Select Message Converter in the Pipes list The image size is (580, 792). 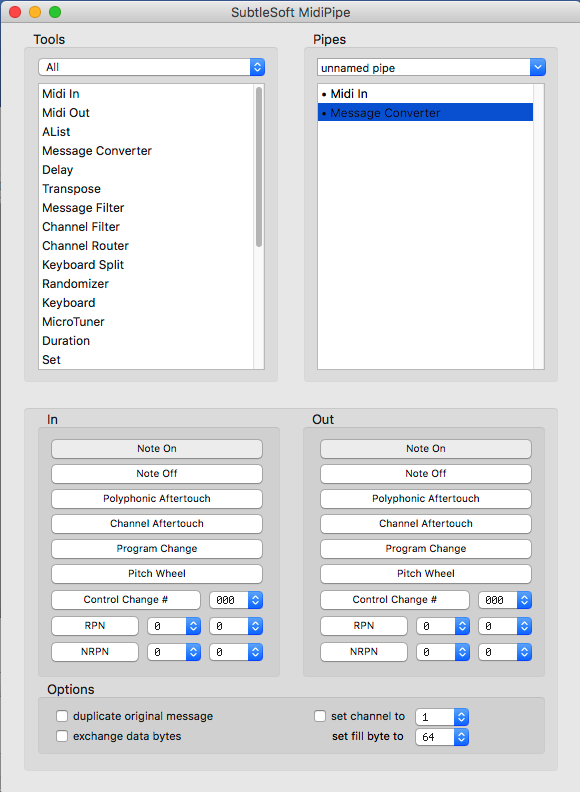coord(425,113)
